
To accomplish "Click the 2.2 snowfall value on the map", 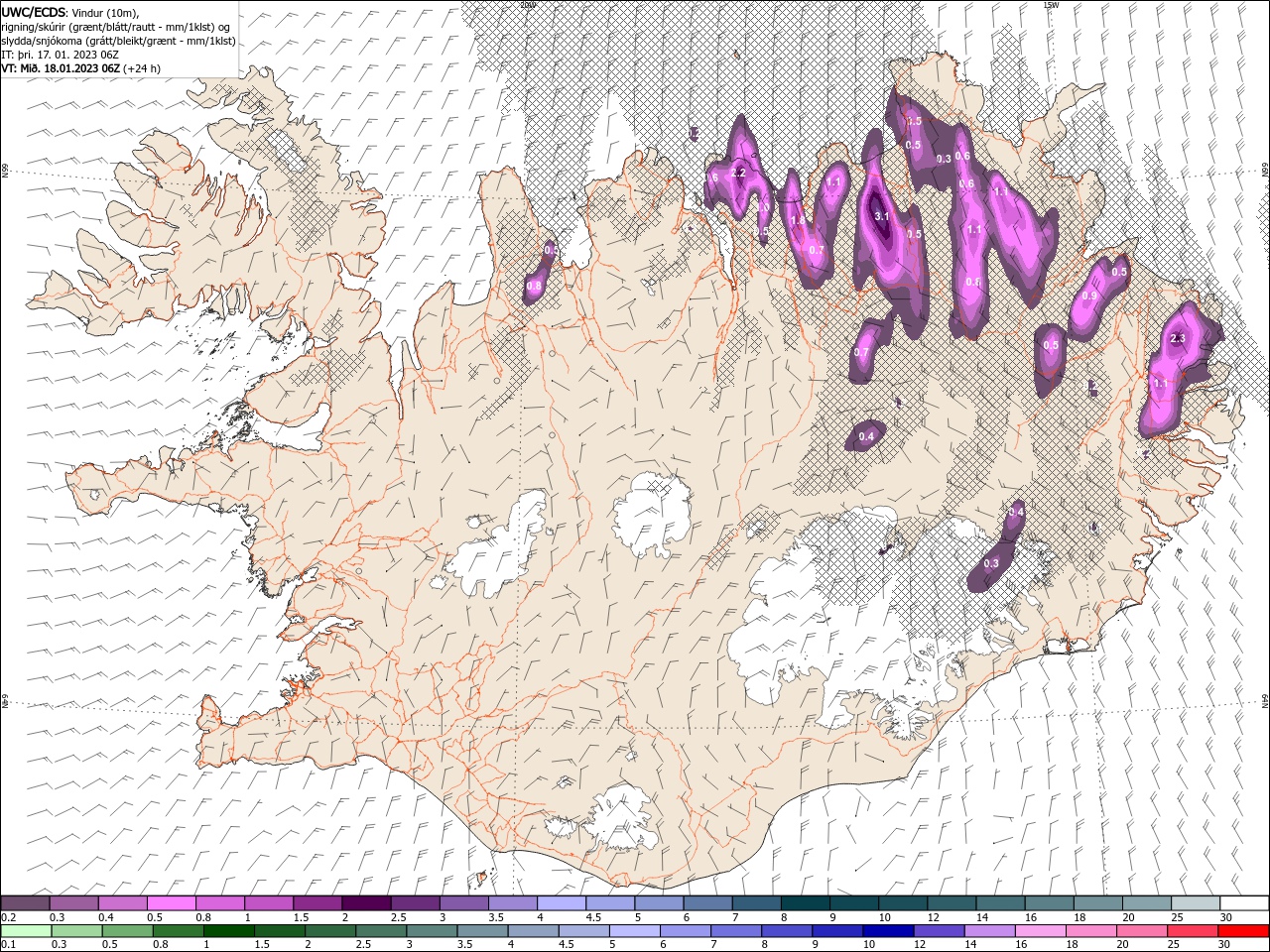I will [737, 173].
